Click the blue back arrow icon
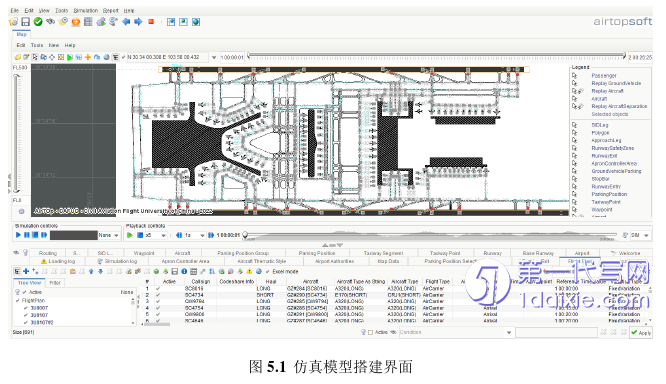Image resolution: width=666 pixels, height=384 pixels. click(126, 22)
